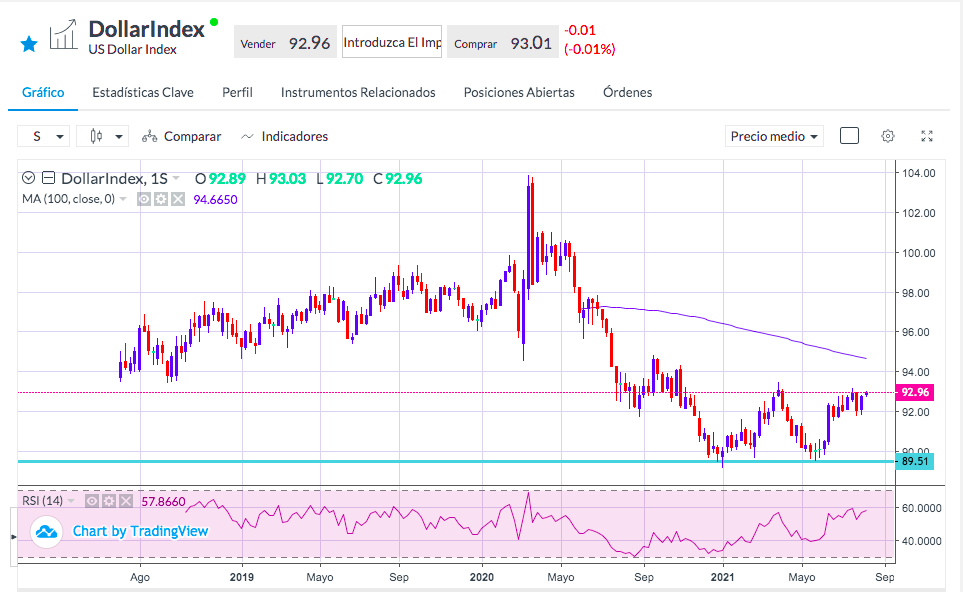Click the Comparar compare symbols button
Image resolution: width=963 pixels, height=592 pixels.
181,136
